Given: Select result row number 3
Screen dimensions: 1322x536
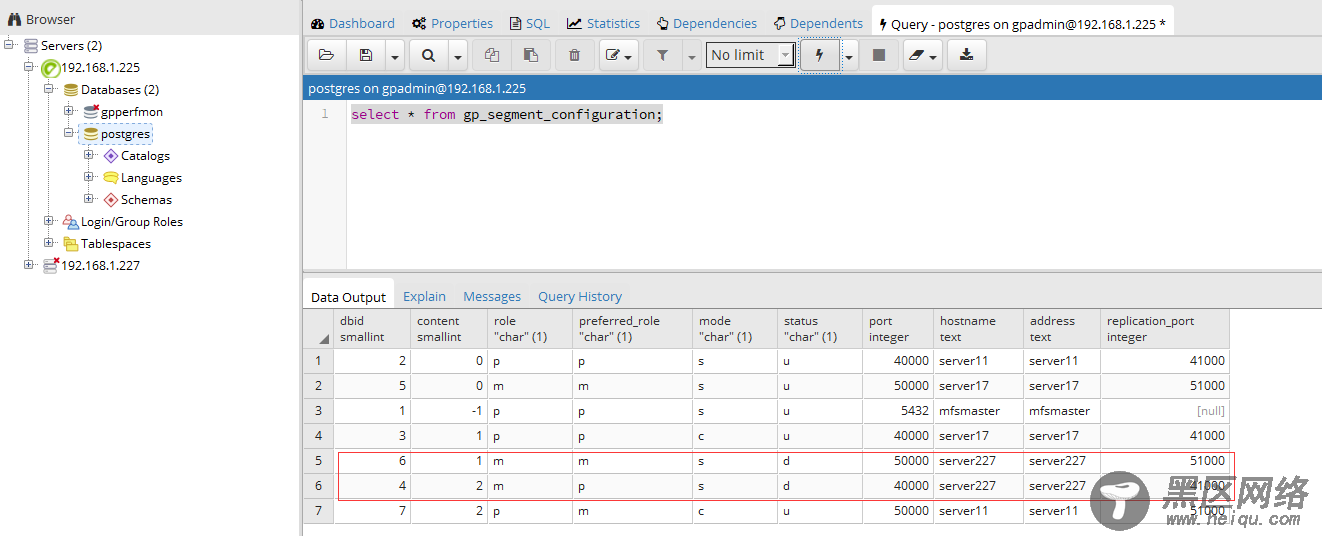Looking at the screenshot, I should click(x=318, y=411).
